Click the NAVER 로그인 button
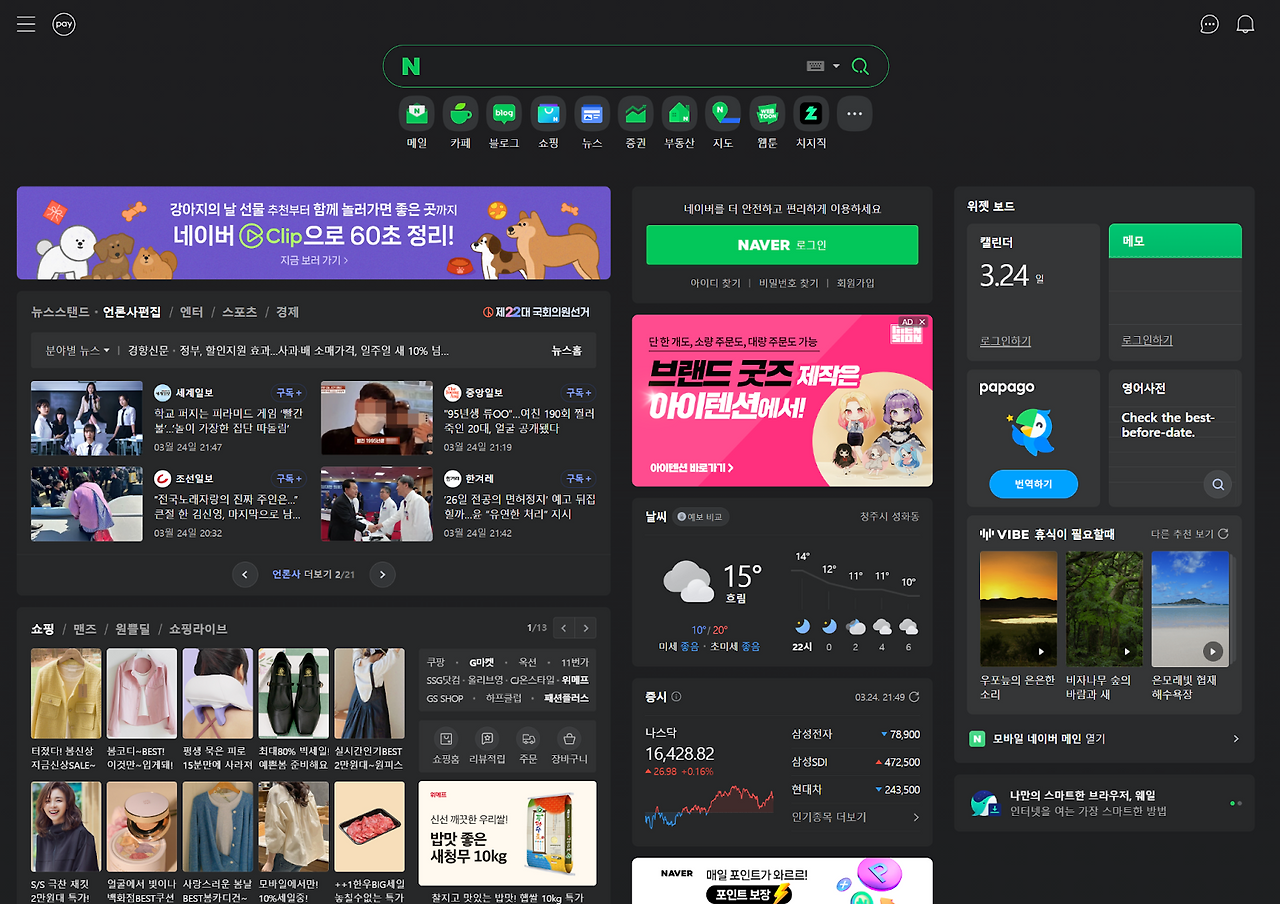Image resolution: width=1280 pixels, height=904 pixels. point(782,245)
